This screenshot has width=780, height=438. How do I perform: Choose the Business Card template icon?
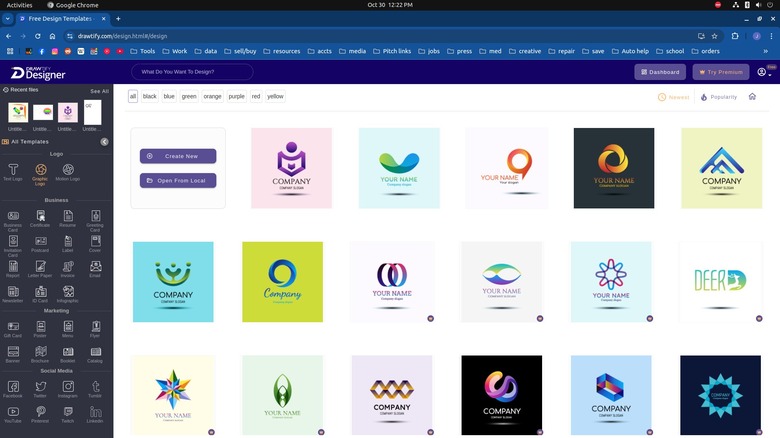tap(13, 217)
